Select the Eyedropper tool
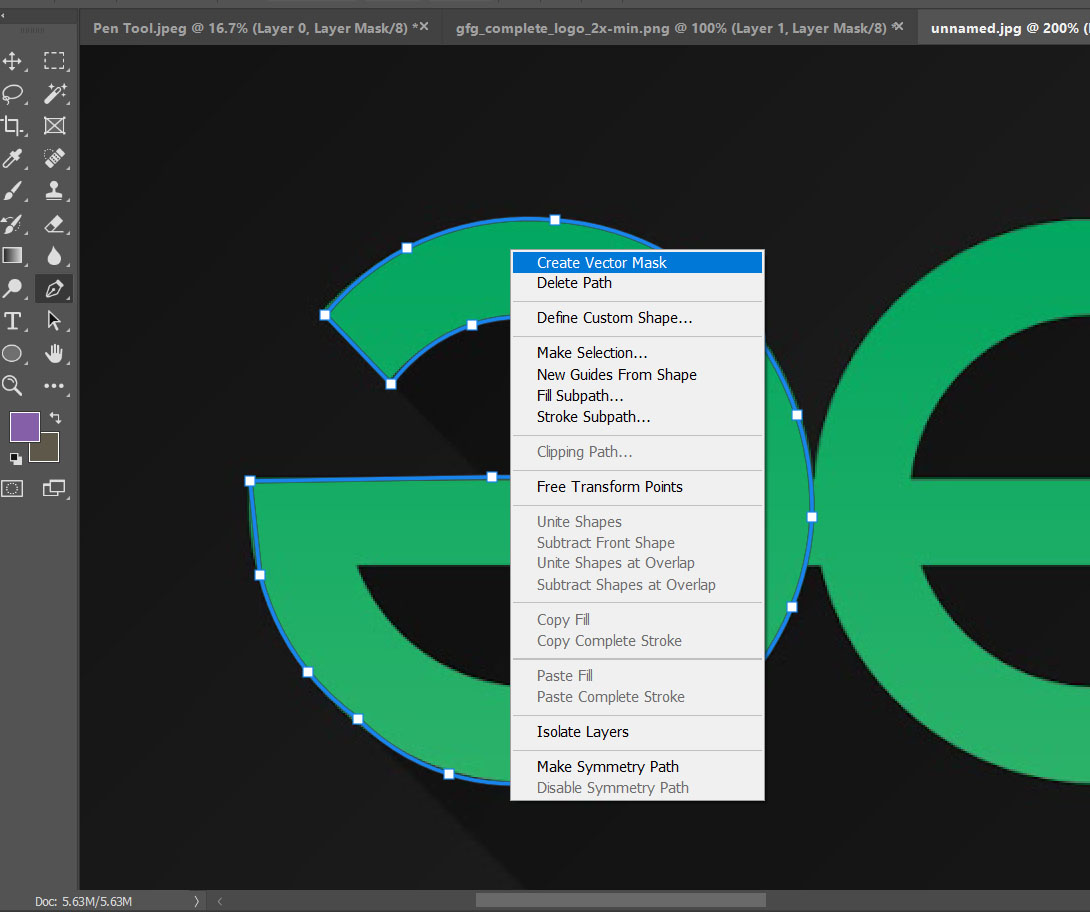Viewport: 1090px width, 912px height. click(13, 158)
